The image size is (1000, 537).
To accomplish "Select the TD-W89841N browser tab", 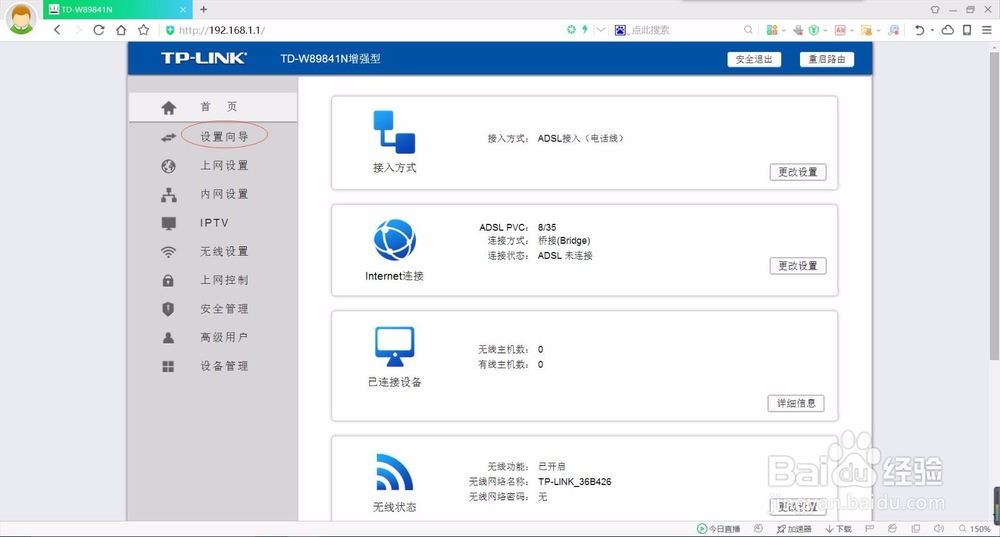I will click(x=118, y=10).
